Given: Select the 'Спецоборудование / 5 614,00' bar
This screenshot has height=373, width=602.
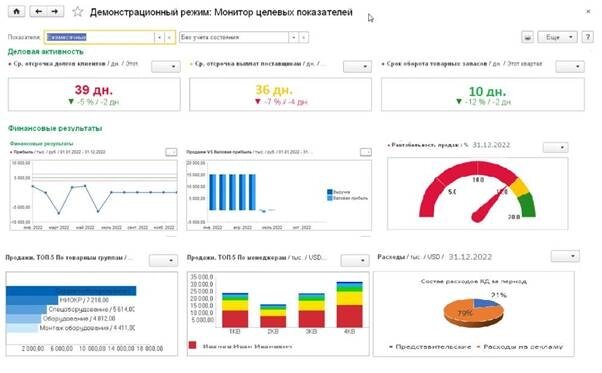Looking at the screenshot, I should 26,309.
